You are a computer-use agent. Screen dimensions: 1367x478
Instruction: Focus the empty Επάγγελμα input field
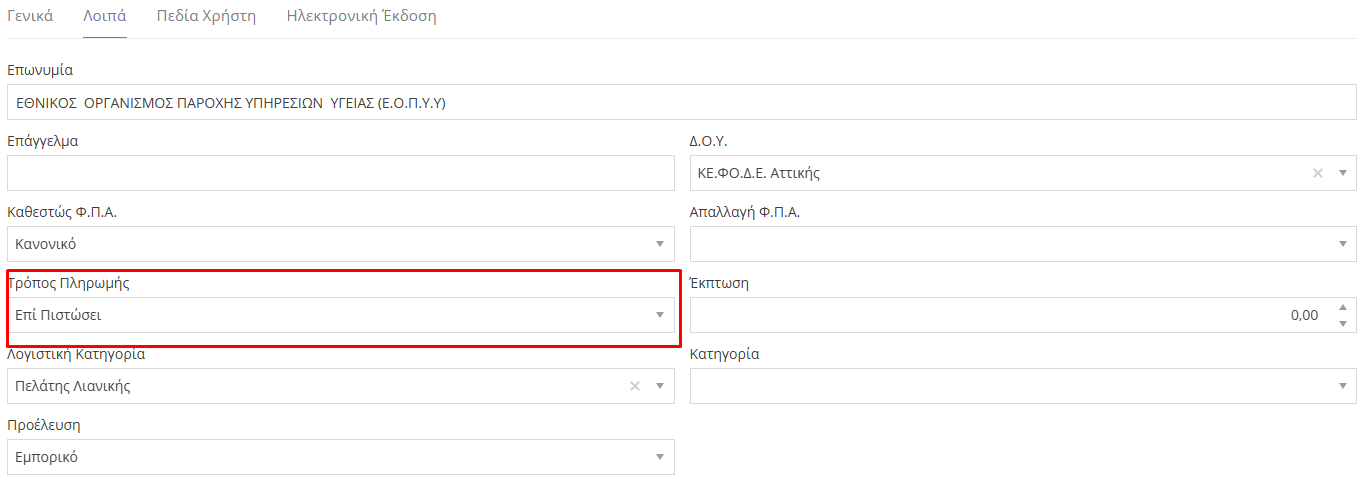[340, 173]
